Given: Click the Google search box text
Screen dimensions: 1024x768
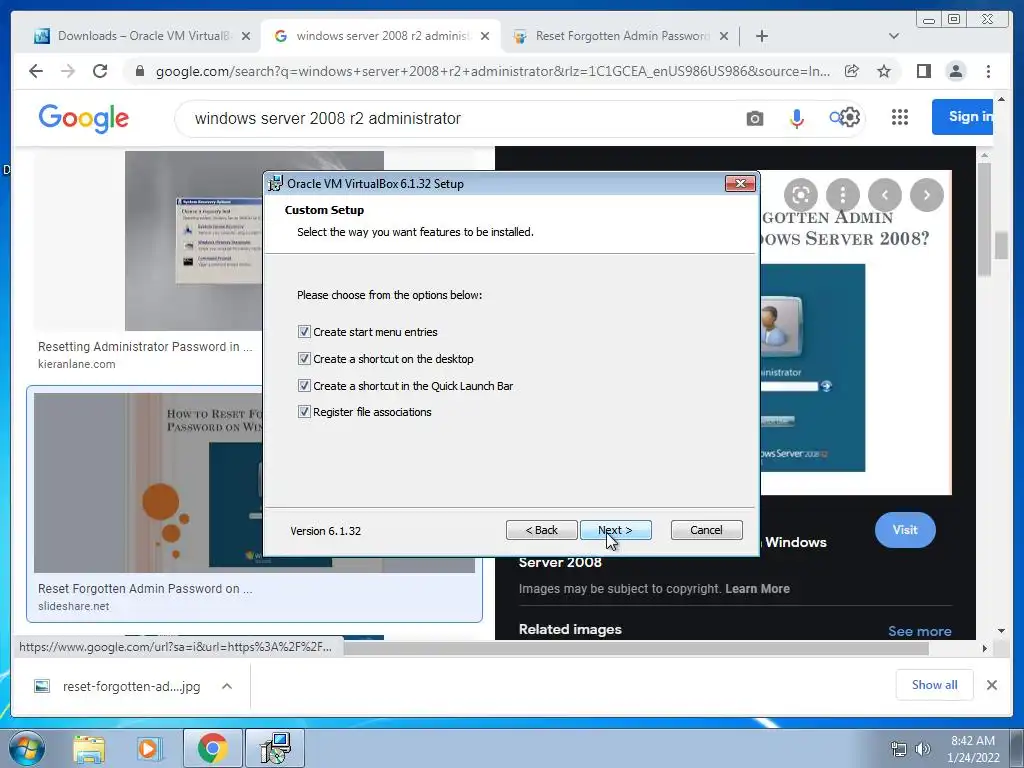Looking at the screenshot, I should point(327,118).
